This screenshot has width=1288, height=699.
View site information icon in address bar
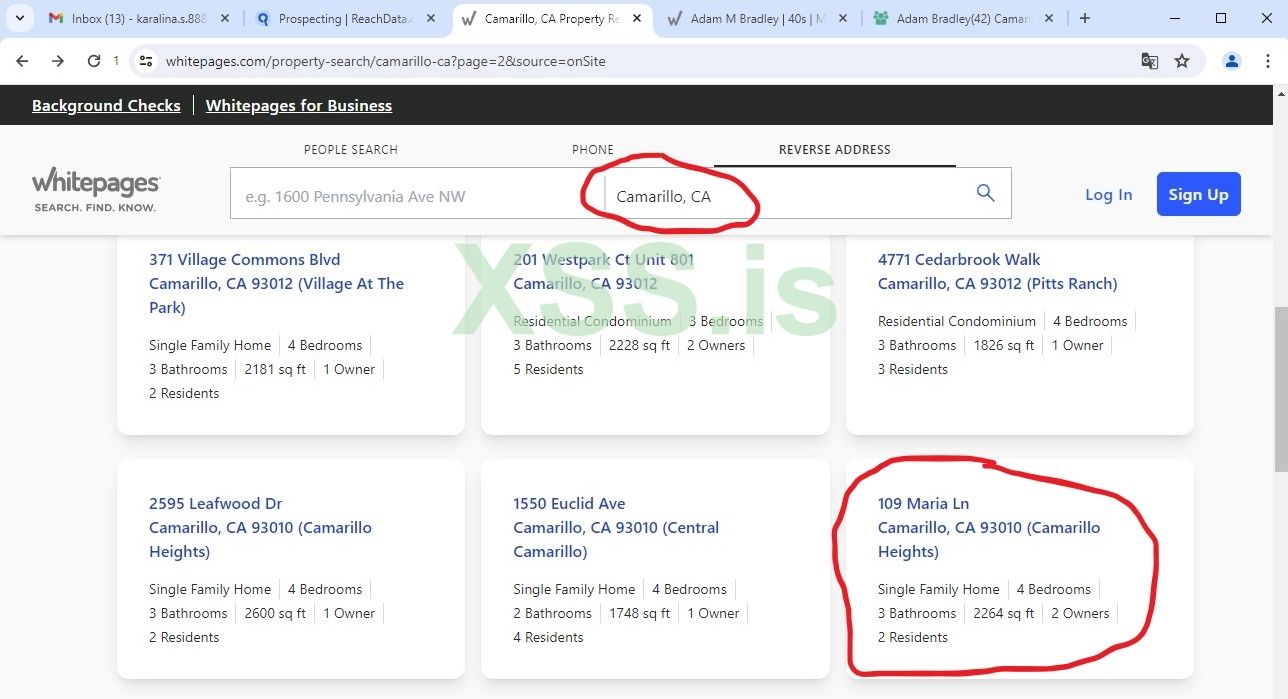(x=146, y=61)
